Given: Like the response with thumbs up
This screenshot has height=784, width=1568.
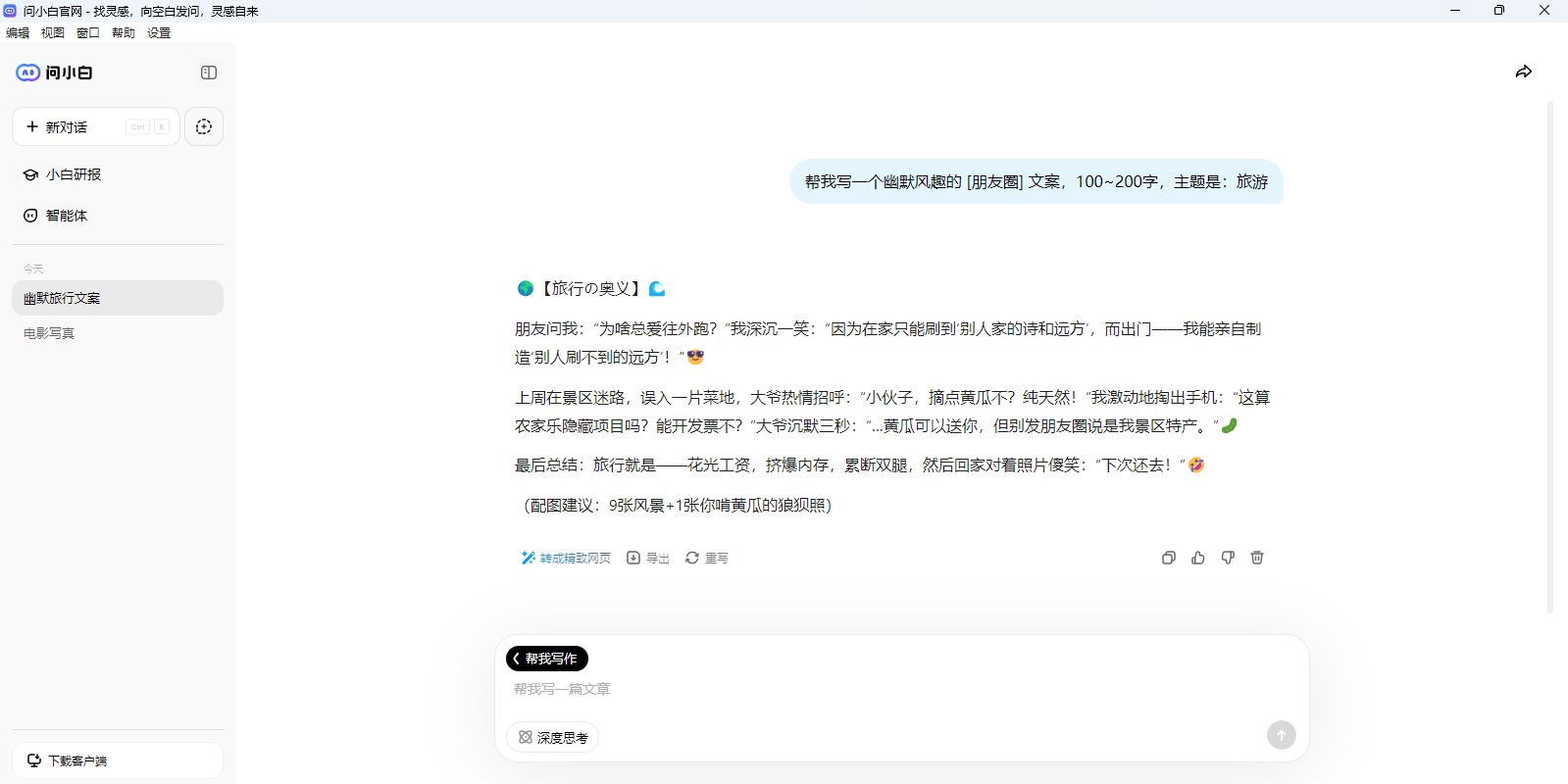Looking at the screenshot, I should click(x=1197, y=558).
